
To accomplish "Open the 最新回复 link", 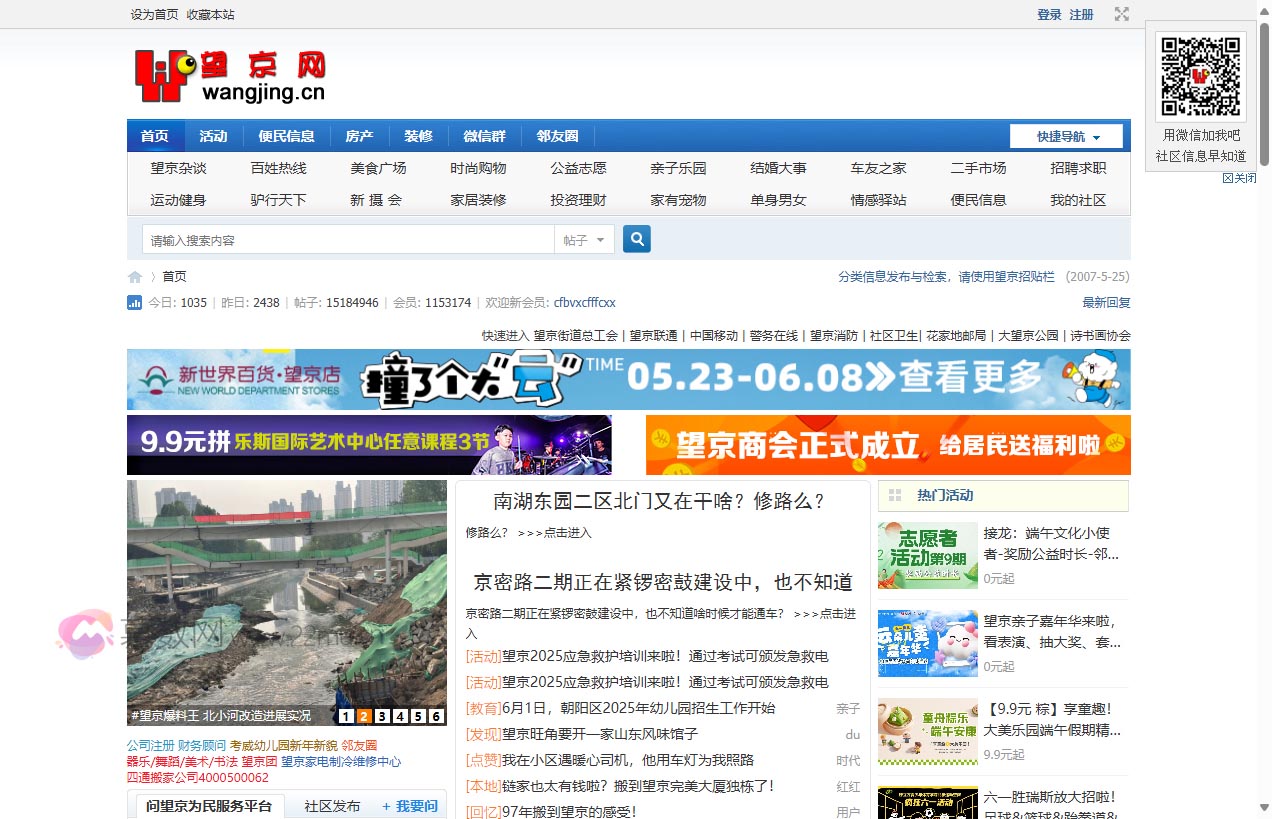I will coord(1106,303).
